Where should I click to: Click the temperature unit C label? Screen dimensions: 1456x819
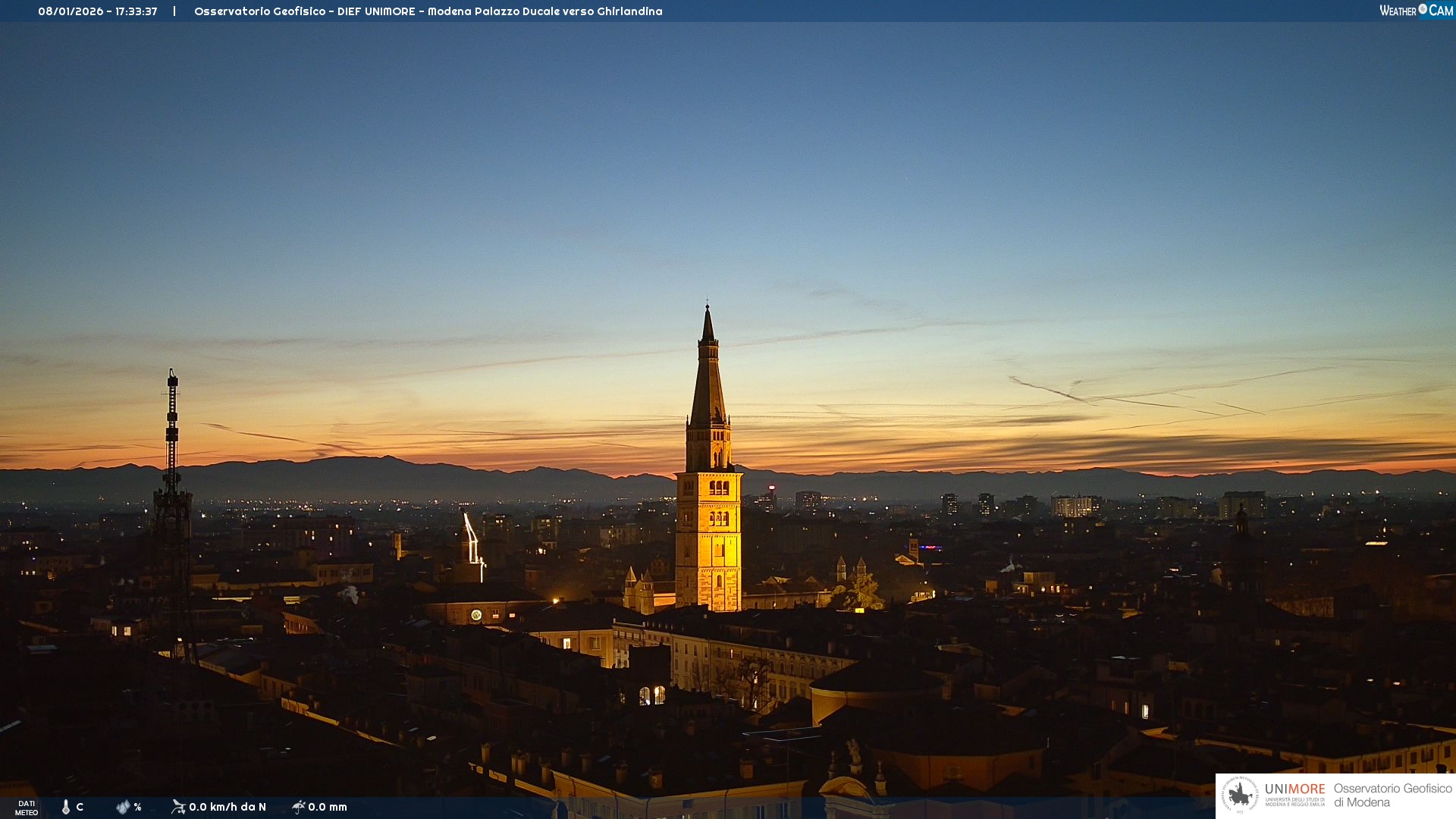click(x=80, y=807)
